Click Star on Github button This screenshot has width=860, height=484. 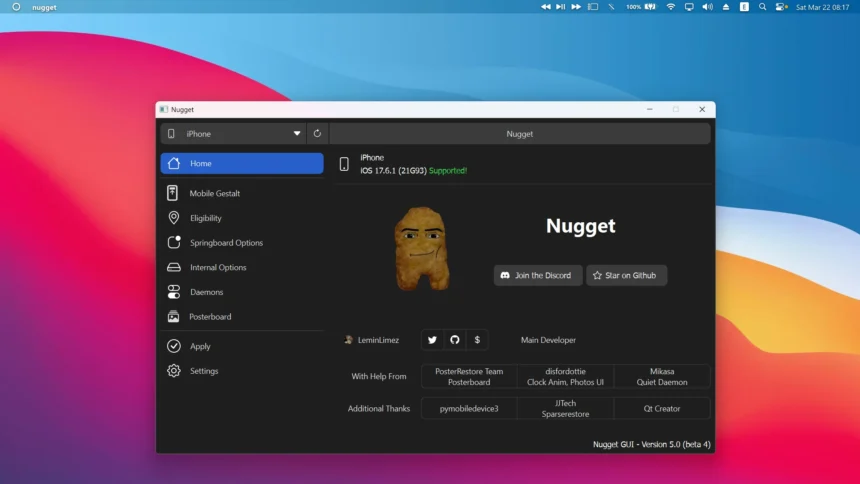point(626,275)
